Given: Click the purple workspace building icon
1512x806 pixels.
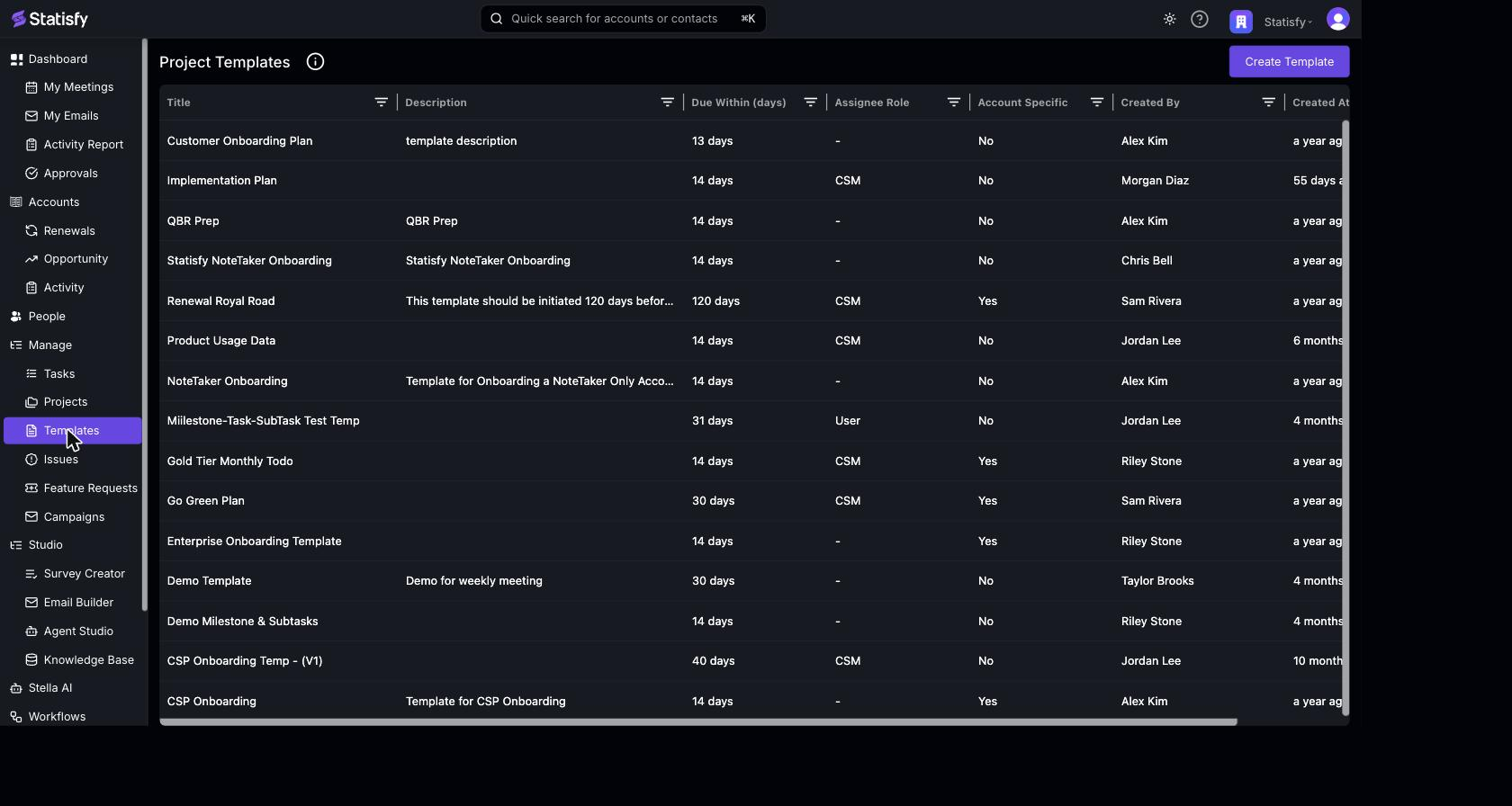Looking at the screenshot, I should pos(1241,21).
